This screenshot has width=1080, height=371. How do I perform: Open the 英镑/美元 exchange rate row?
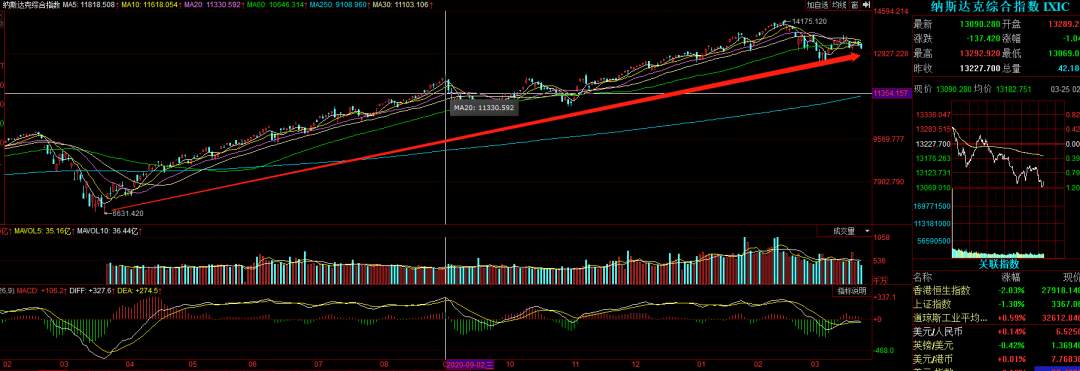[996, 346]
